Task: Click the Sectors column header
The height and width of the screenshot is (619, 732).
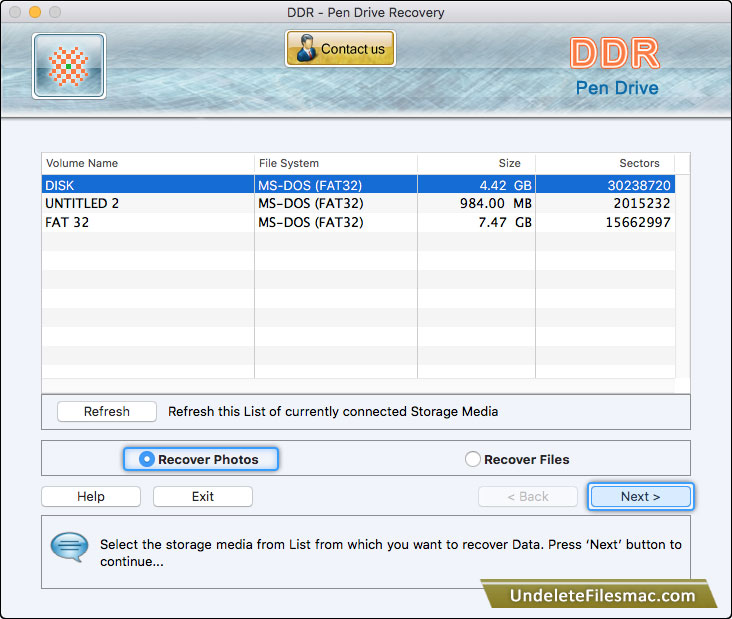Action: pyautogui.click(x=605, y=163)
